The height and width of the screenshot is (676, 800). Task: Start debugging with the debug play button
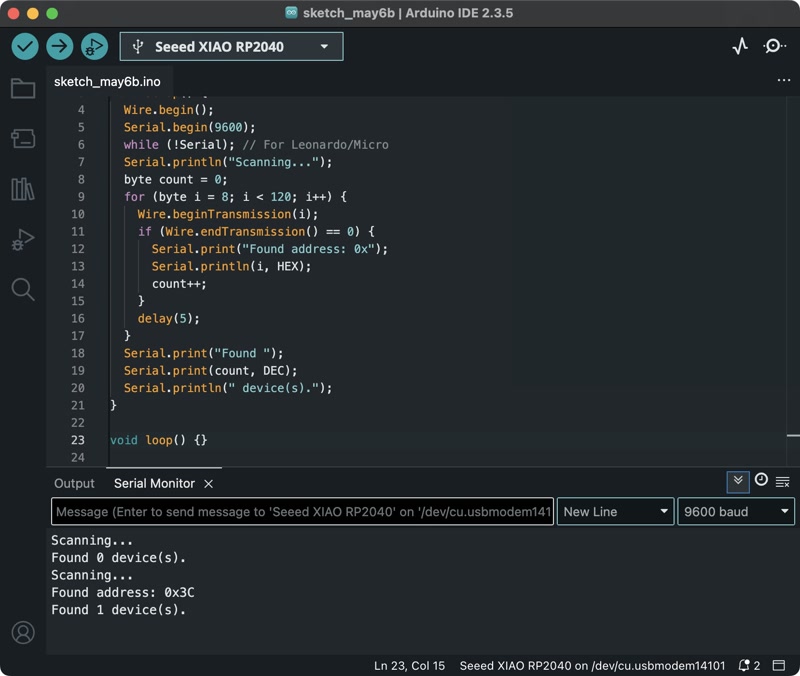coord(94,46)
